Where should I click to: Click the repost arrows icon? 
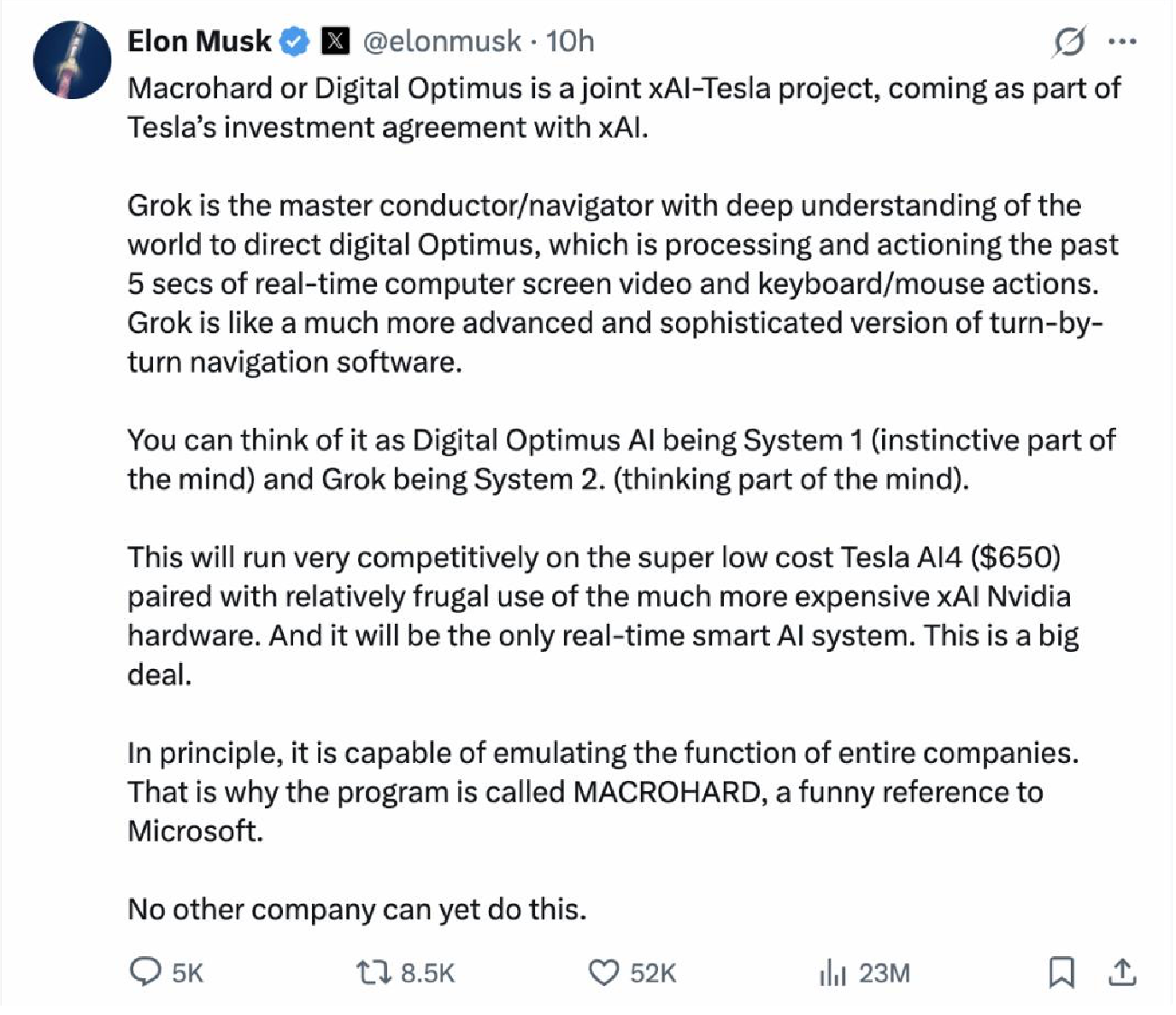click(373, 972)
